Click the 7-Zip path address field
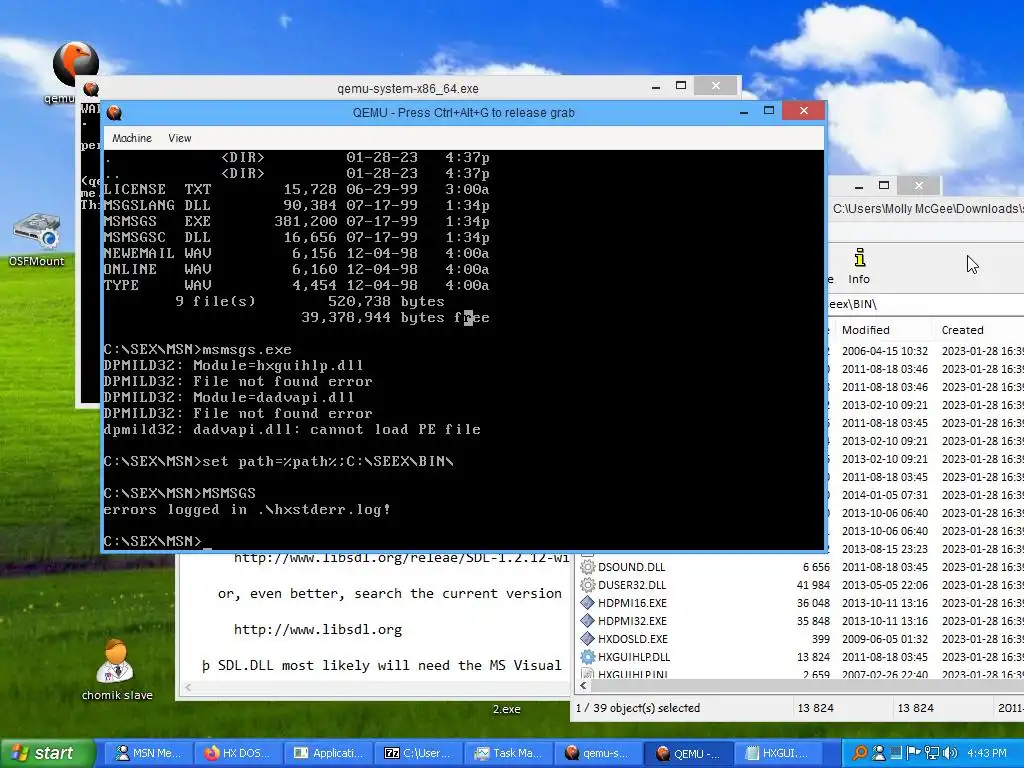 pyautogui.click(x=926, y=304)
